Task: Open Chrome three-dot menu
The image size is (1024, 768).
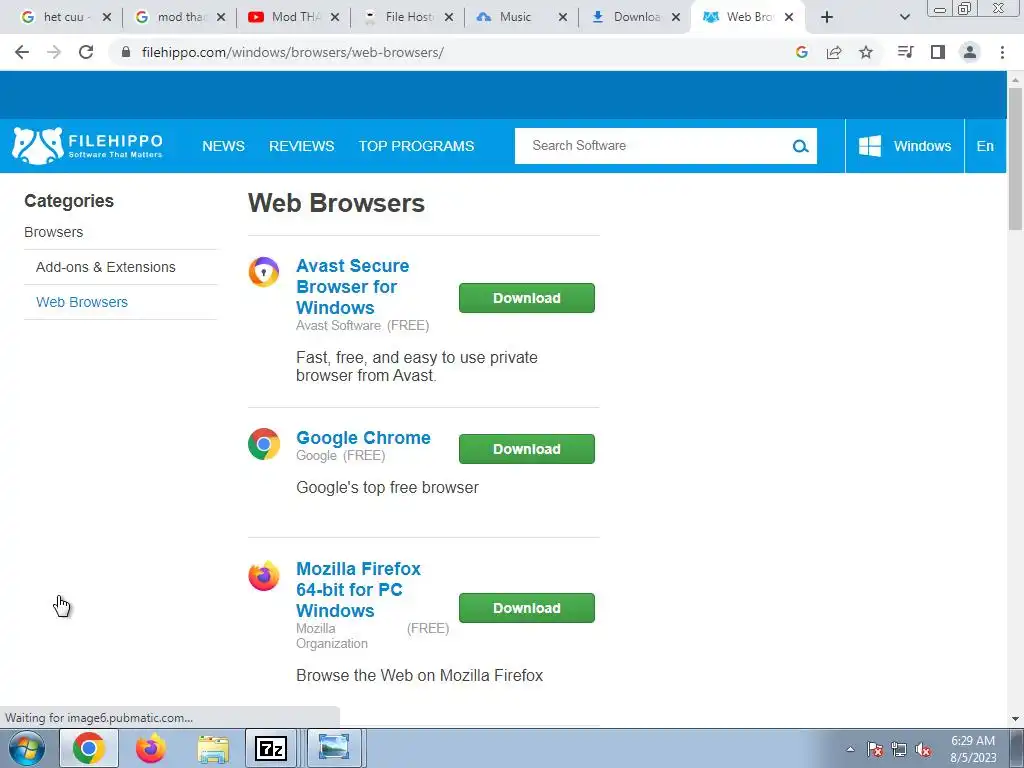Action: [x=1002, y=52]
